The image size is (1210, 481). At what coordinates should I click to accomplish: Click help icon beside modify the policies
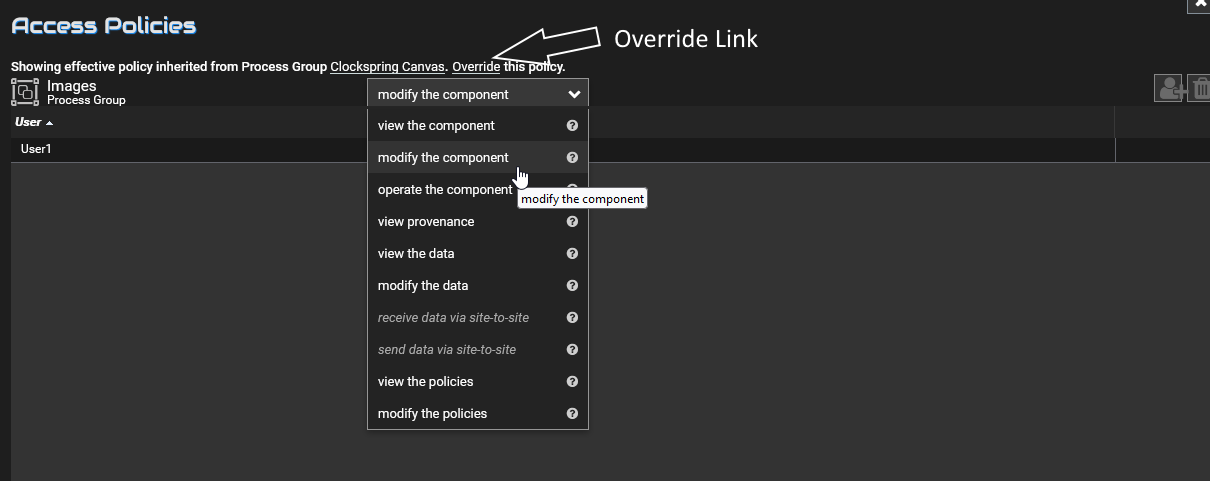click(572, 414)
